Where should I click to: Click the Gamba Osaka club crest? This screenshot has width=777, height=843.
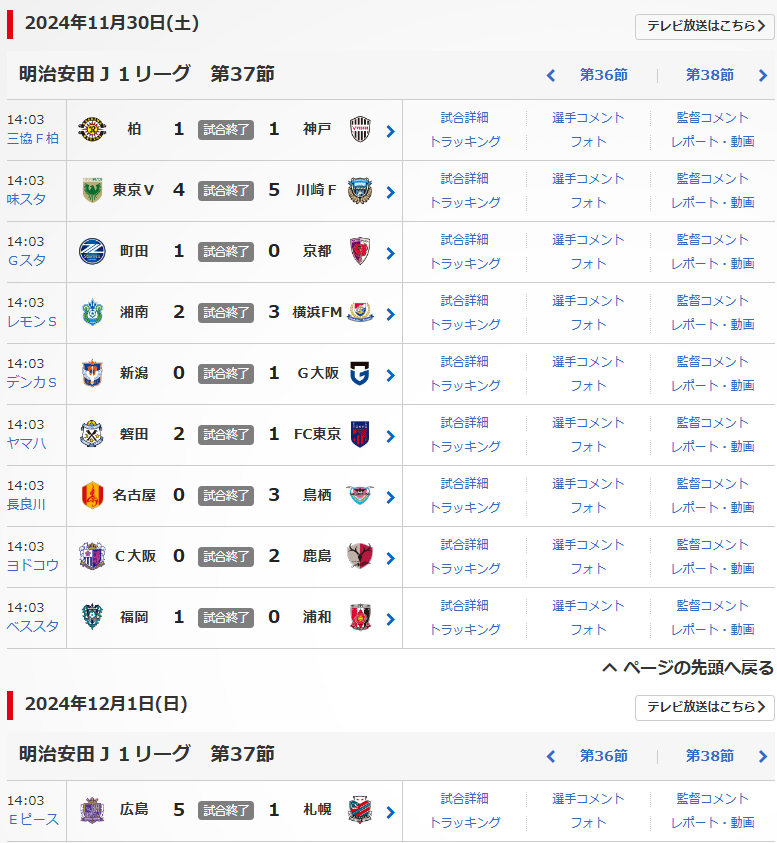(x=360, y=374)
